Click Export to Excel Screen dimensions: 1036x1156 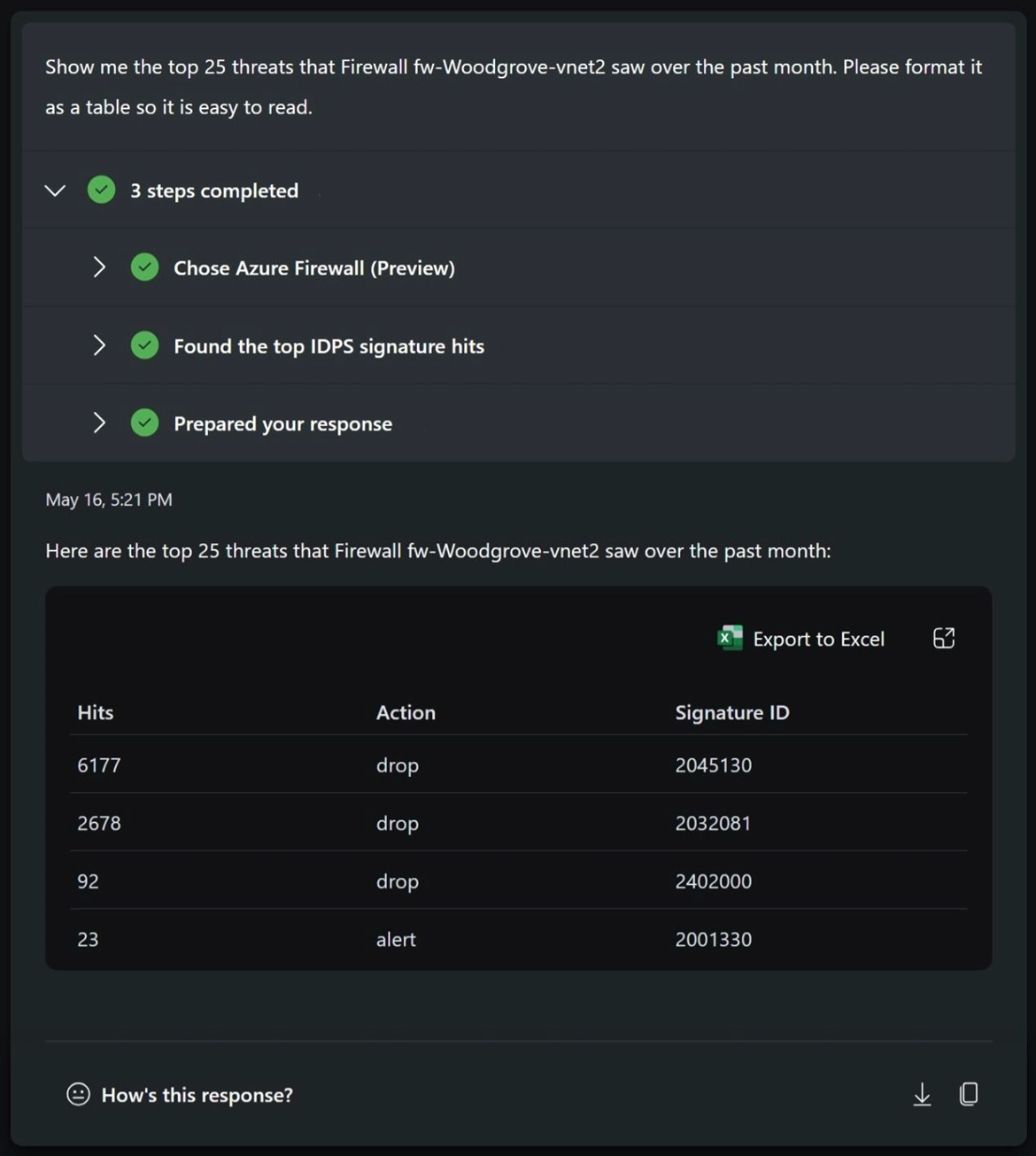[819, 638]
